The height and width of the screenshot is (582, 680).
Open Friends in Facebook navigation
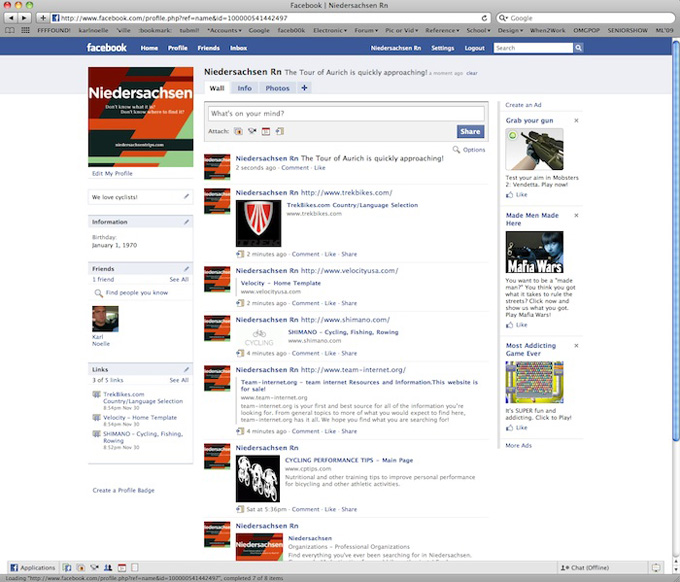coord(209,48)
